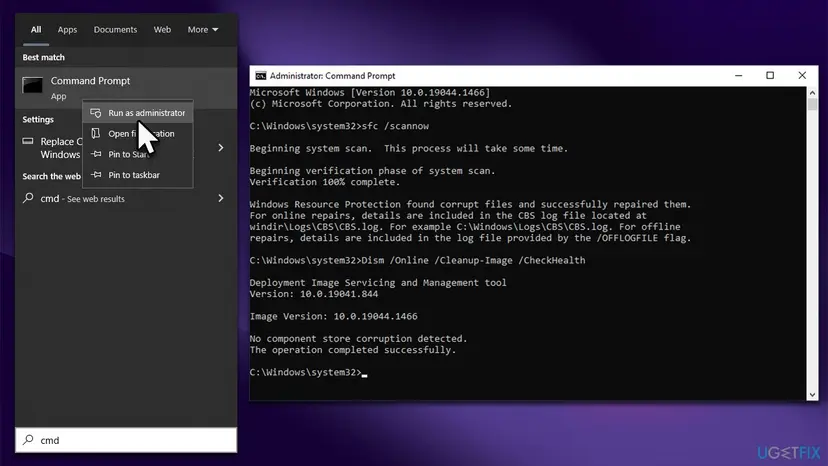Open the Command Prompt best match result
The image size is (828, 466).
click(126, 88)
